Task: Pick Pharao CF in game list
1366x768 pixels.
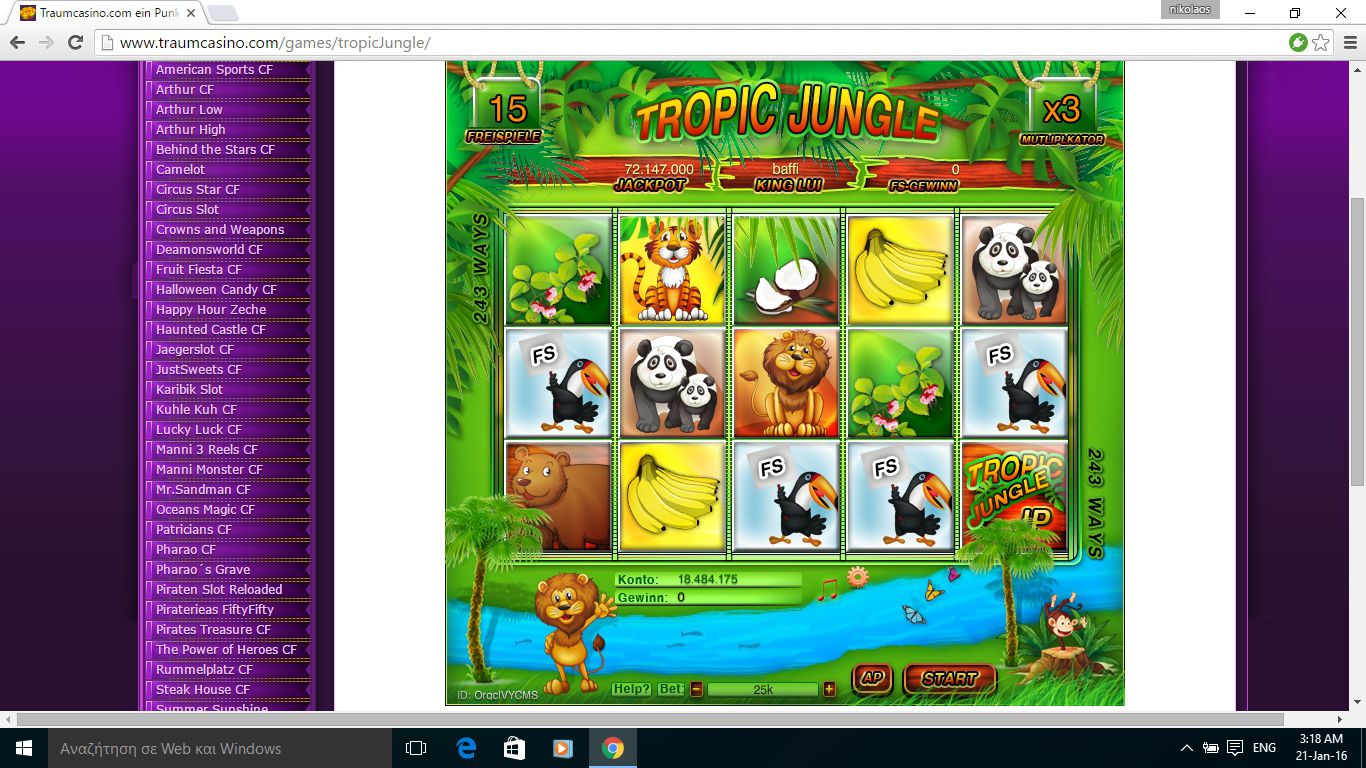Action: pyautogui.click(x=186, y=549)
